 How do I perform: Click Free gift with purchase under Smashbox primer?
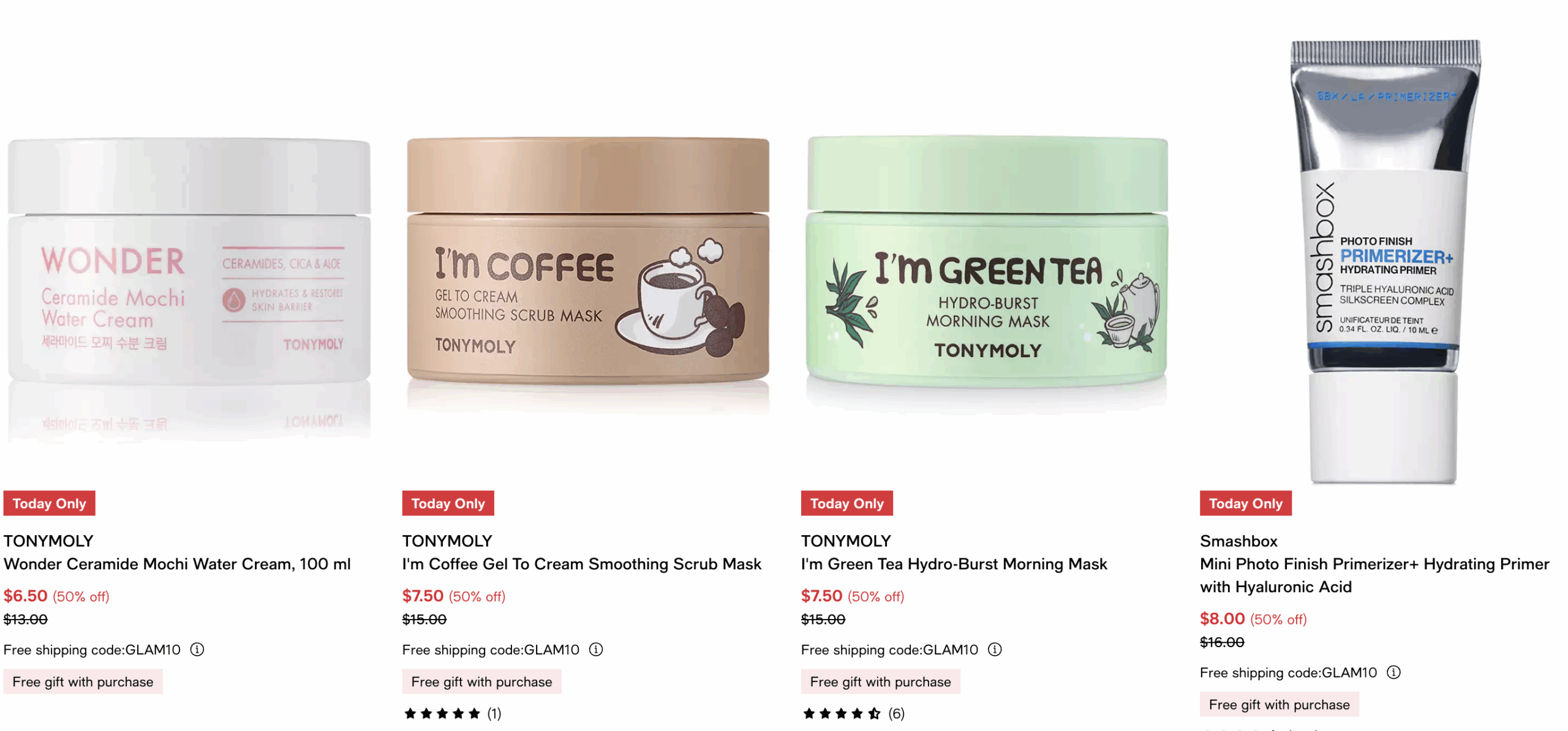tap(1279, 704)
